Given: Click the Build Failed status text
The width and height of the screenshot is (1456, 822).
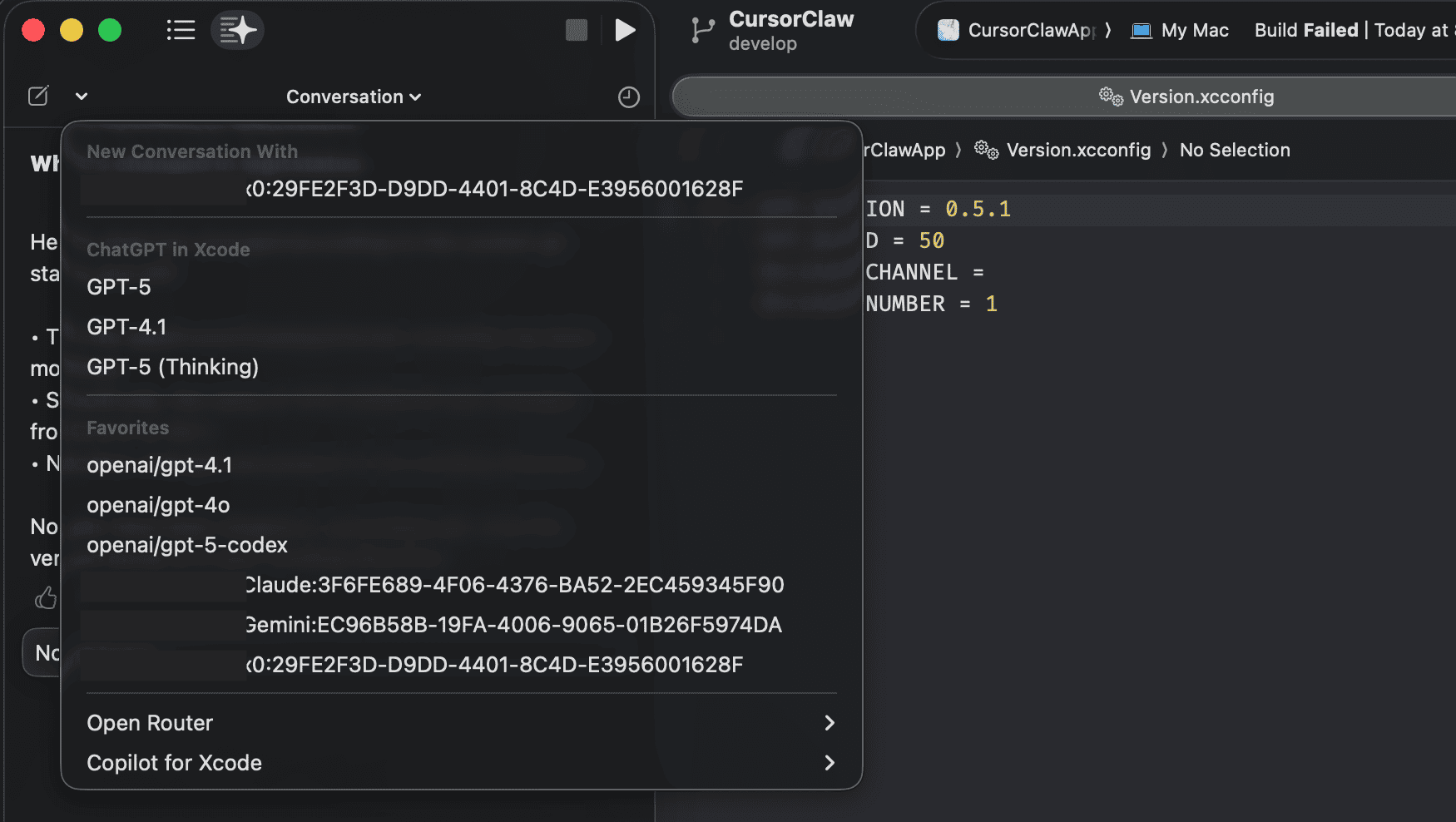Looking at the screenshot, I should click(x=1305, y=30).
